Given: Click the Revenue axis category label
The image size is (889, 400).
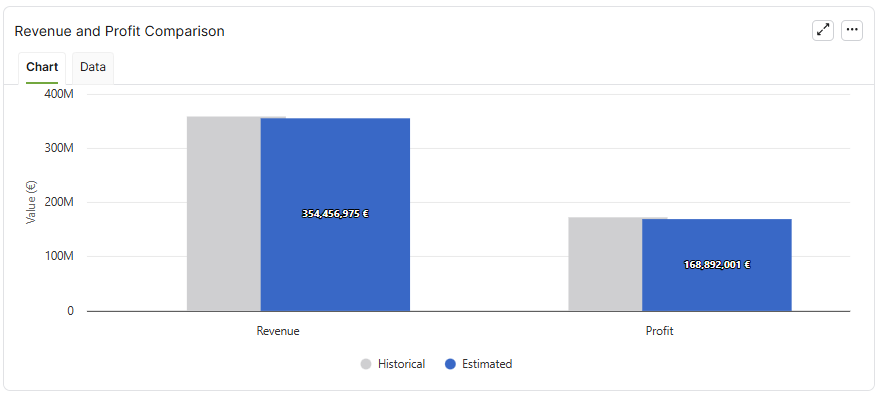Looking at the screenshot, I should pos(278,331).
